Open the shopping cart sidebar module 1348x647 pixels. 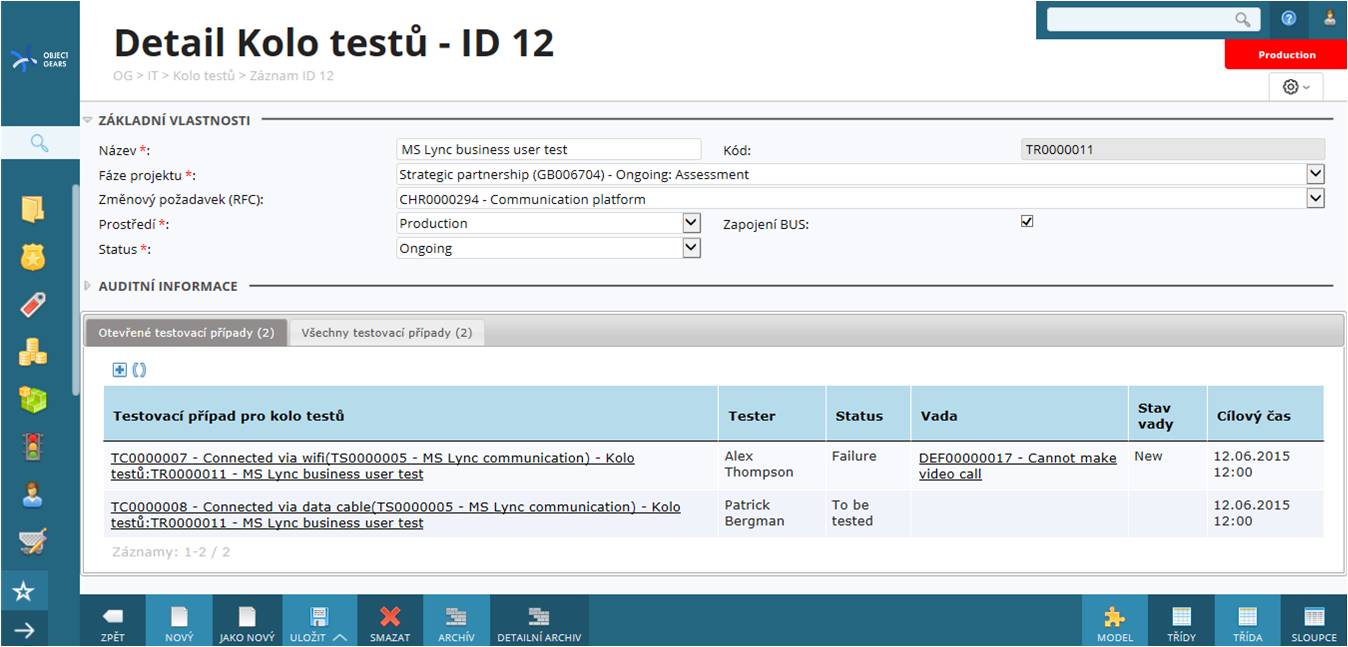(x=33, y=542)
